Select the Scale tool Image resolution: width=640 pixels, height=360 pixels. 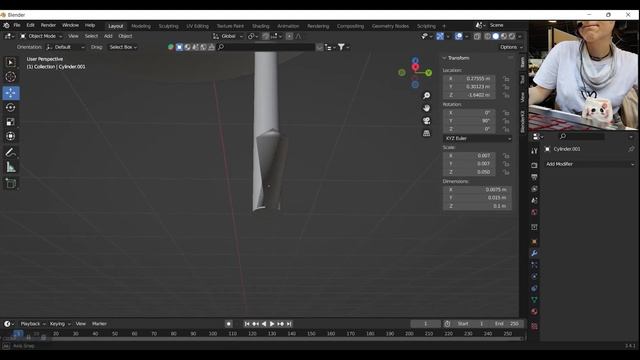click(x=11, y=122)
